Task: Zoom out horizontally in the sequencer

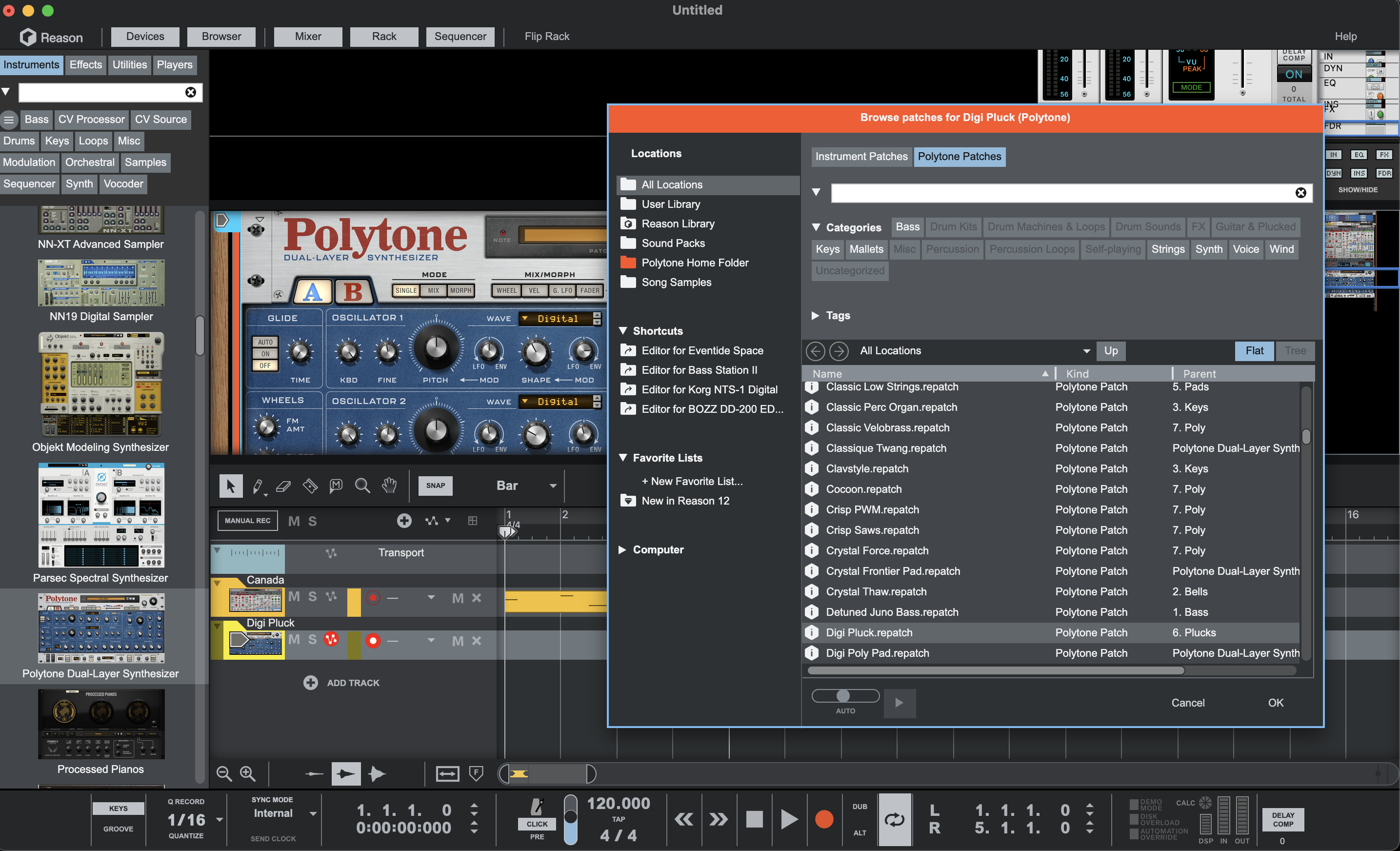Action: 224,774
